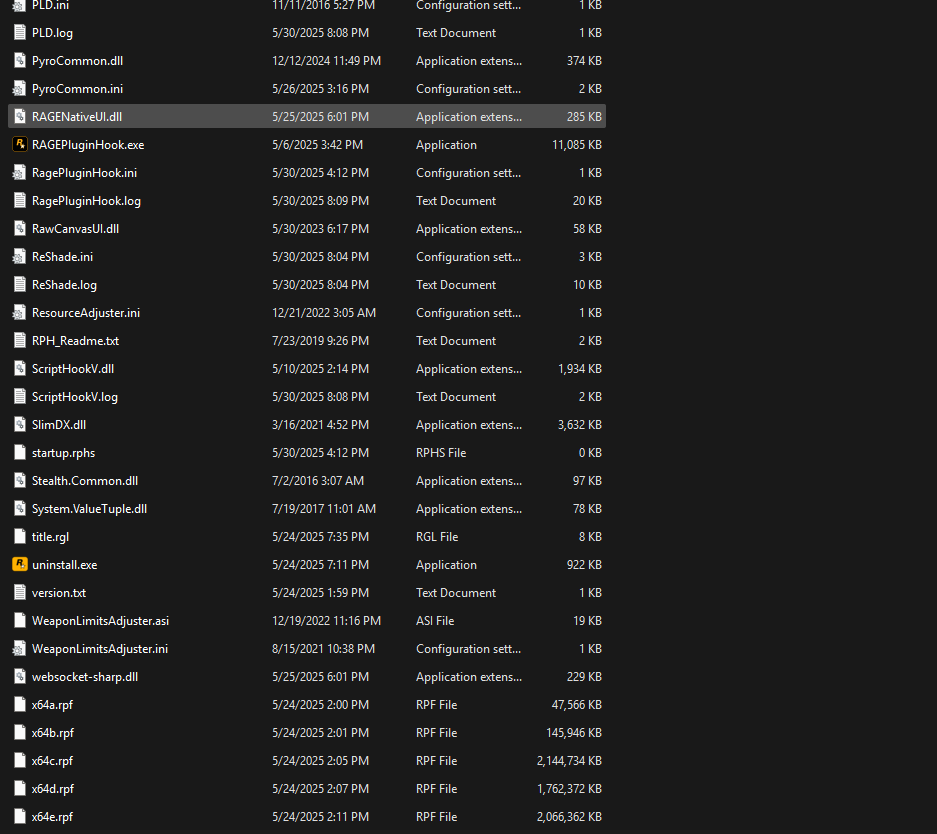Click the version.txt document icon
The height and width of the screenshot is (834, 937).
click(20, 593)
